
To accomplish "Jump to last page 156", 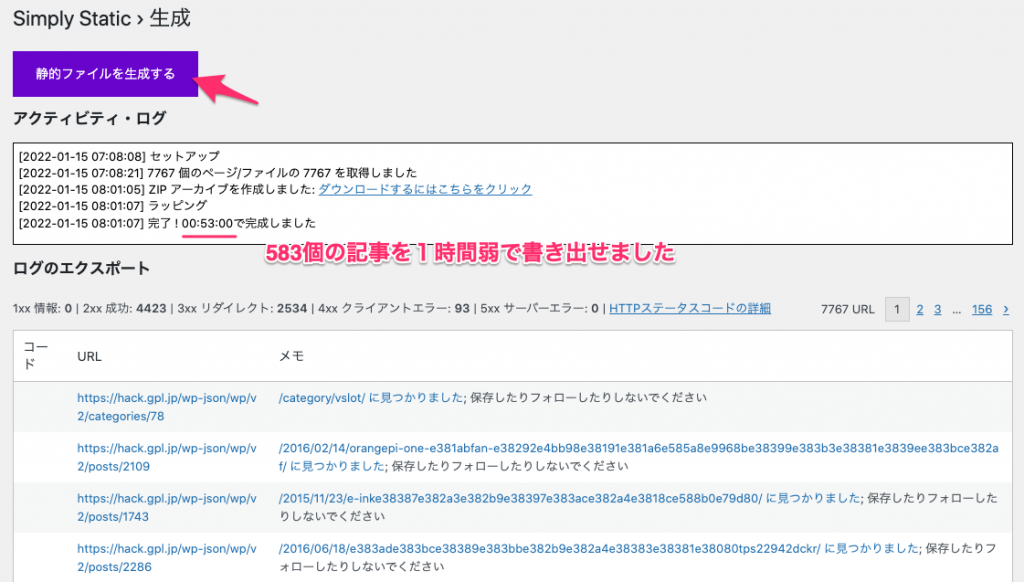I will pos(982,310).
